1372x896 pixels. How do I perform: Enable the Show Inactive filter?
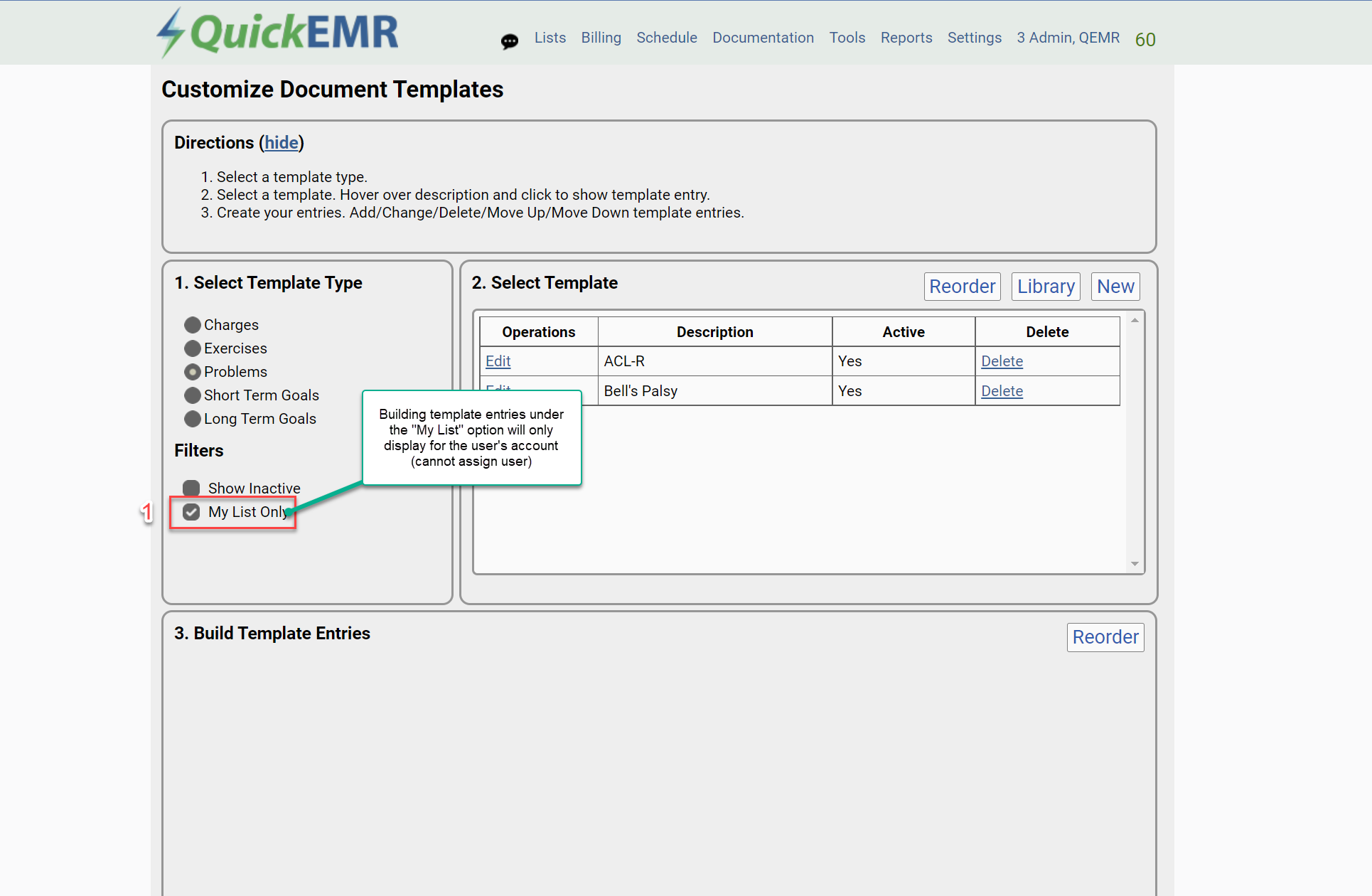pos(191,489)
